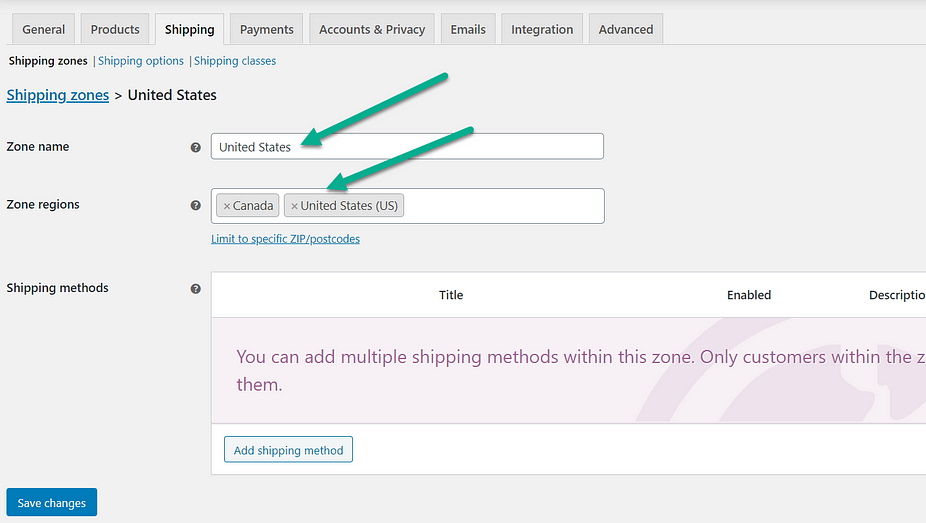Viewport: 926px width, 523px height.
Task: Go to the Advanced tab
Action: point(626,29)
